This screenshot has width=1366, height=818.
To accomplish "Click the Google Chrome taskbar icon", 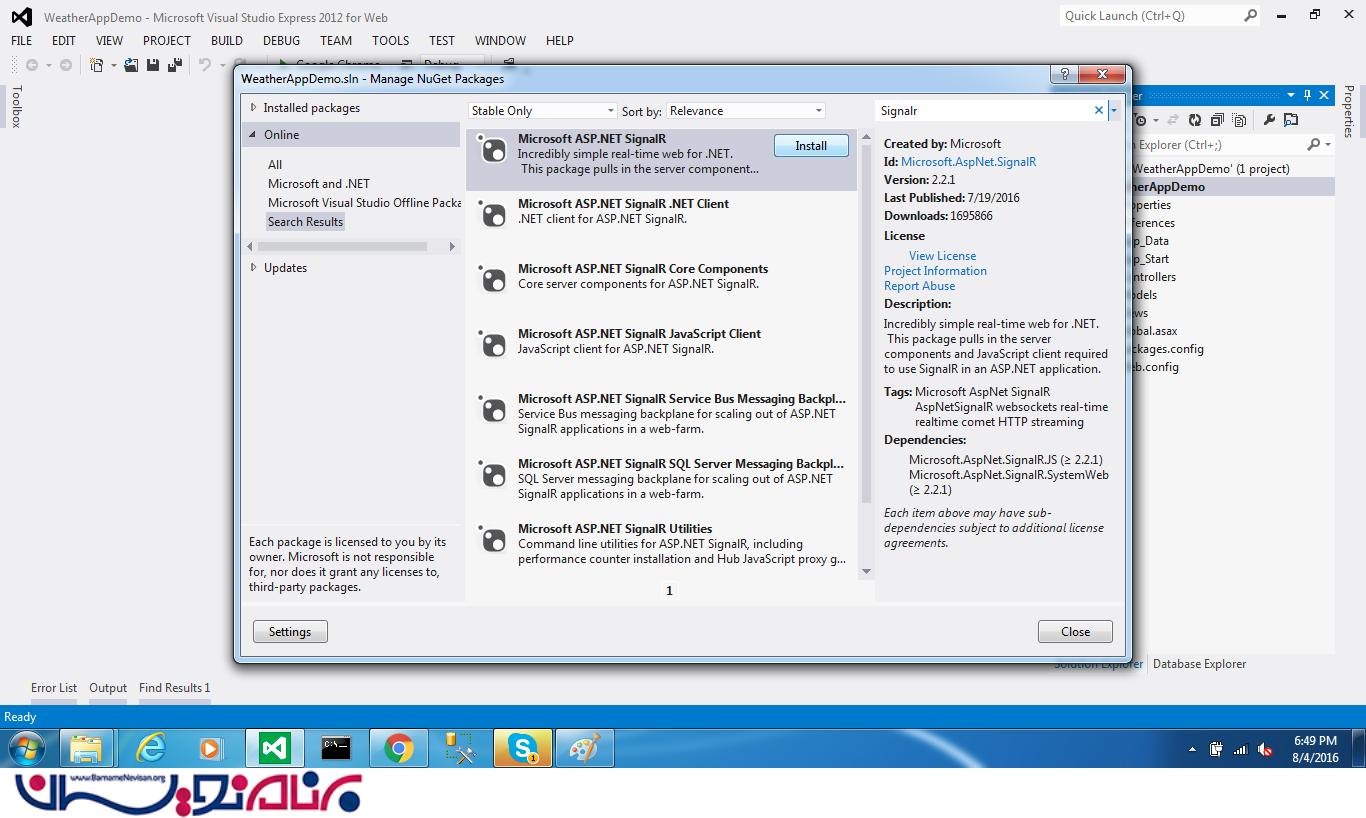I will pyautogui.click(x=398, y=748).
